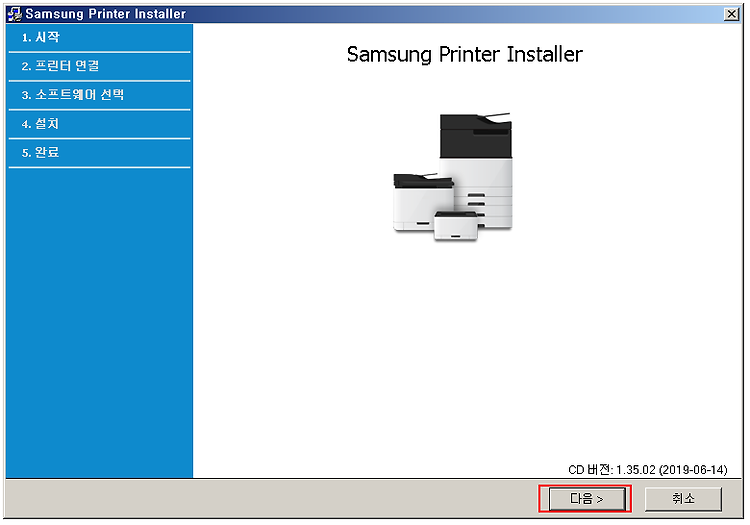Close the Samsung Printer Installer window
Viewport: 750px width, 525px height.
[731, 14]
